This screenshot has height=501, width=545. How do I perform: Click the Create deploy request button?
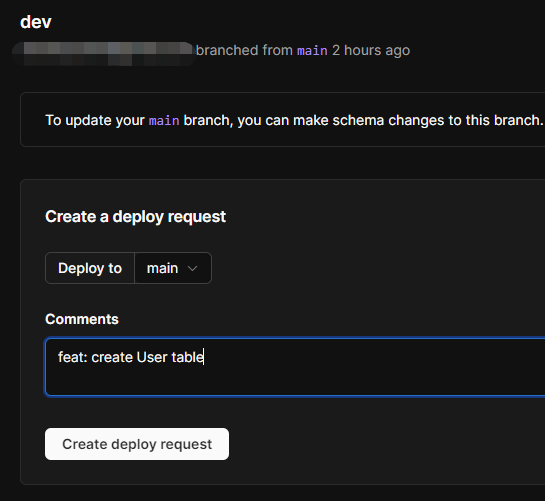(137, 444)
